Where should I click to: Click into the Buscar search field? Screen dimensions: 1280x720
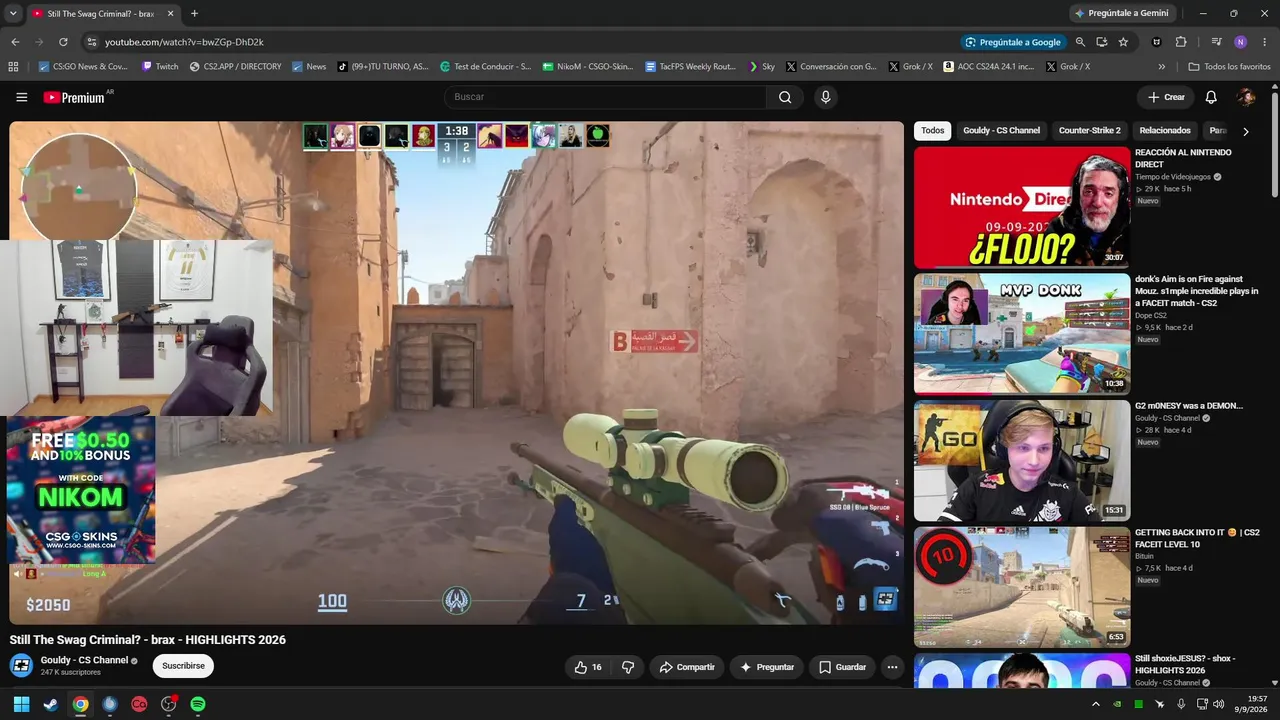[605, 97]
